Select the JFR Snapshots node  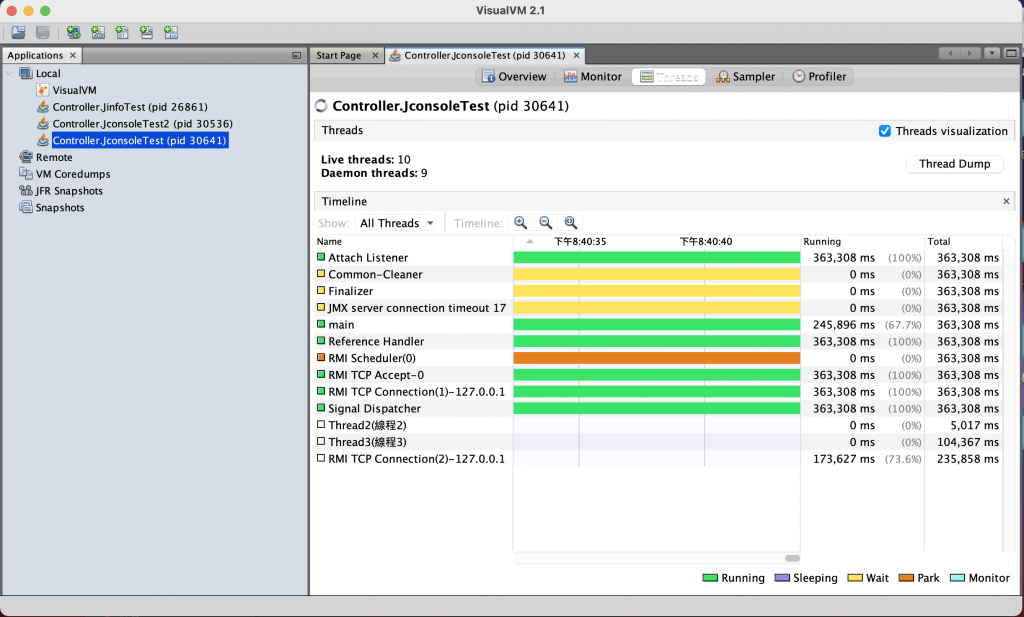(x=61, y=191)
